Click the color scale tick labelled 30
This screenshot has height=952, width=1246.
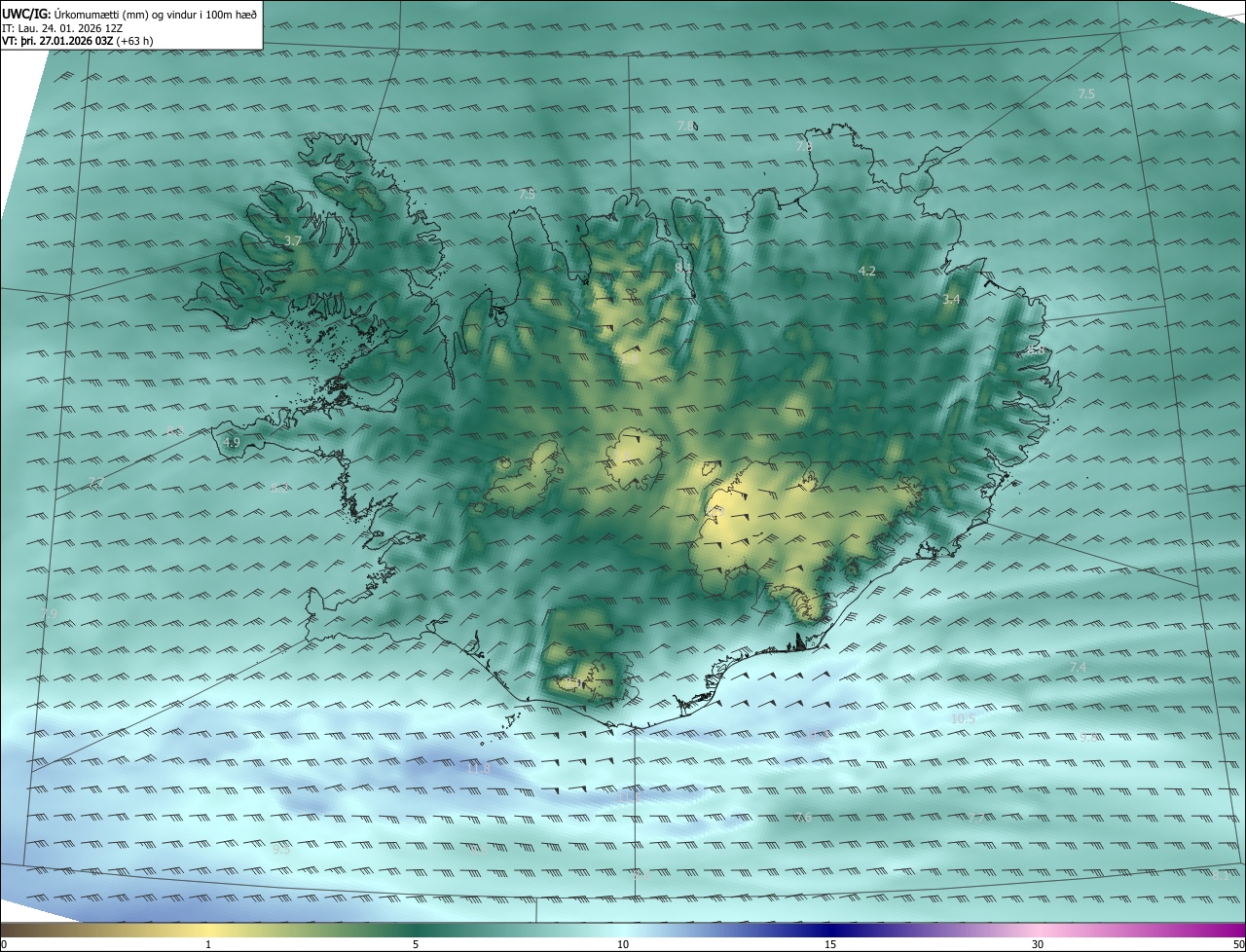point(1038,944)
